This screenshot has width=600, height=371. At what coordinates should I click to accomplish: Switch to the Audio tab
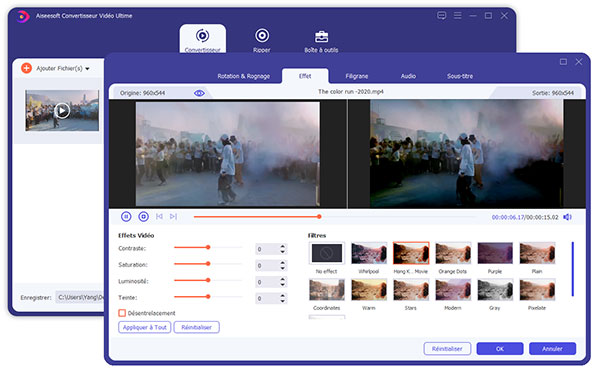click(x=408, y=76)
